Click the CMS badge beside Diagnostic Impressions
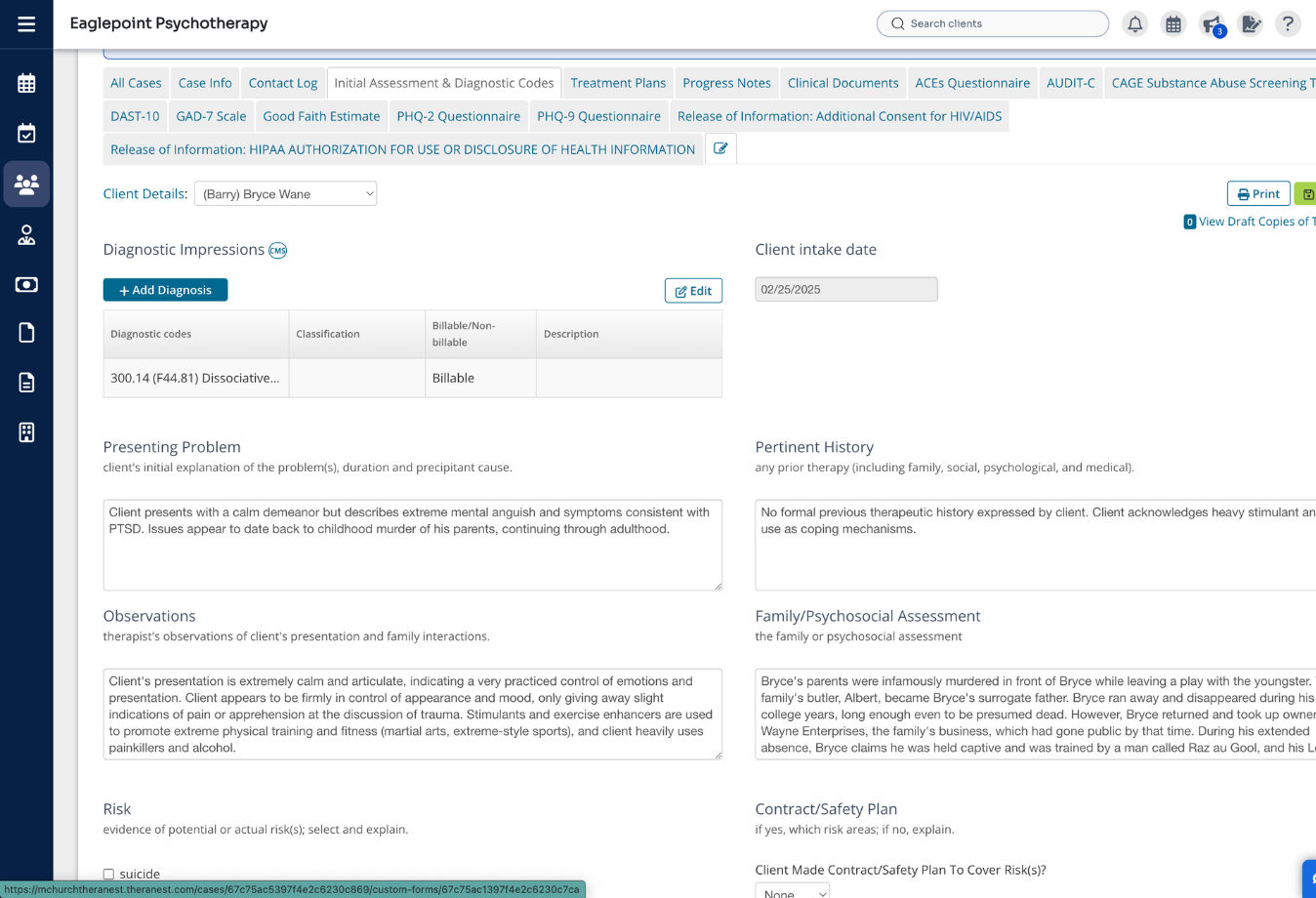The image size is (1316, 898). [278, 251]
